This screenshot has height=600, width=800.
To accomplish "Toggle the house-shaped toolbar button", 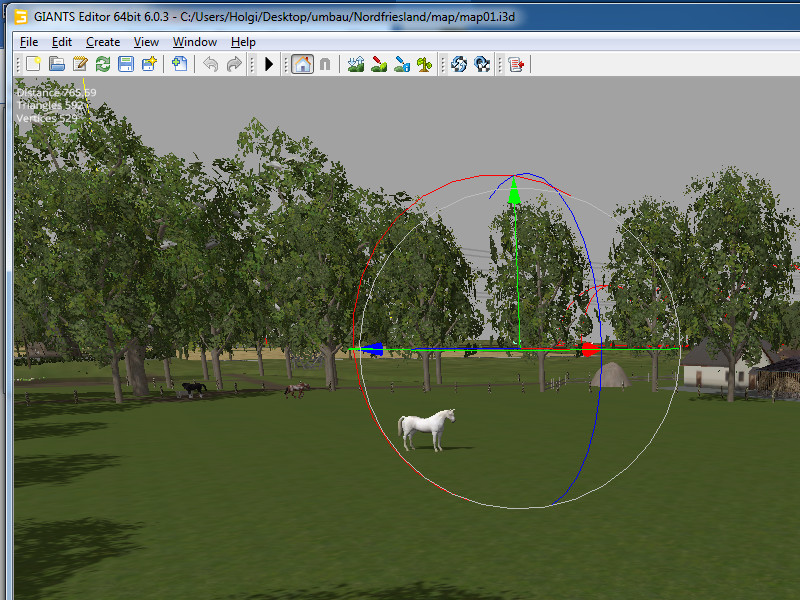I will [302, 64].
